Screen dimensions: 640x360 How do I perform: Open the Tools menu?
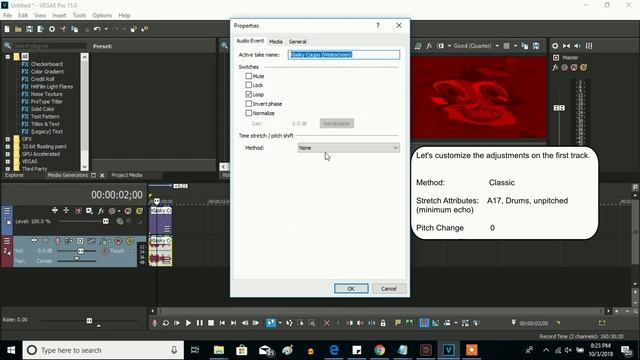[79, 15]
